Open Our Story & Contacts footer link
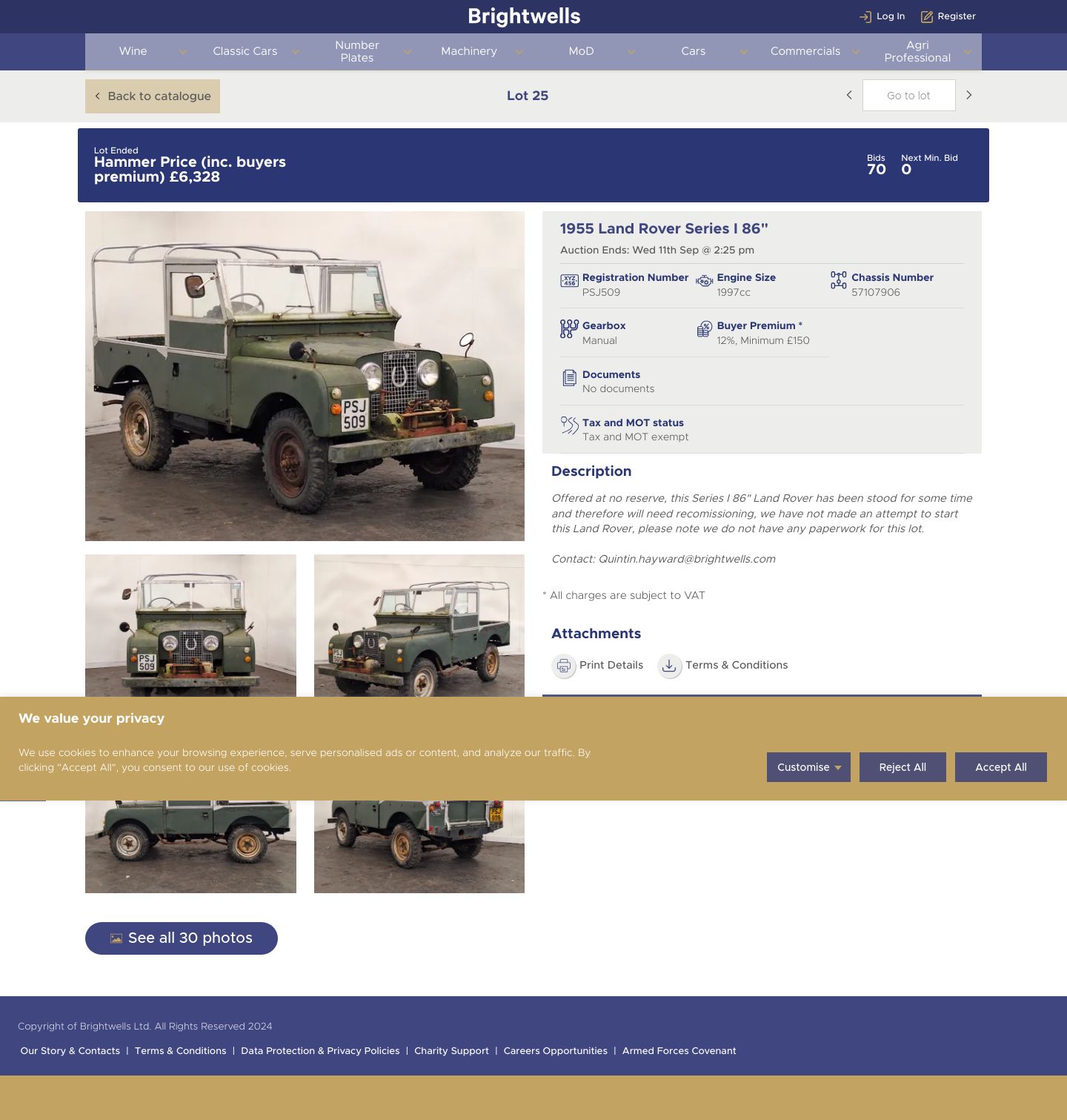Screen dimensions: 1067x1120 (x=70, y=1051)
